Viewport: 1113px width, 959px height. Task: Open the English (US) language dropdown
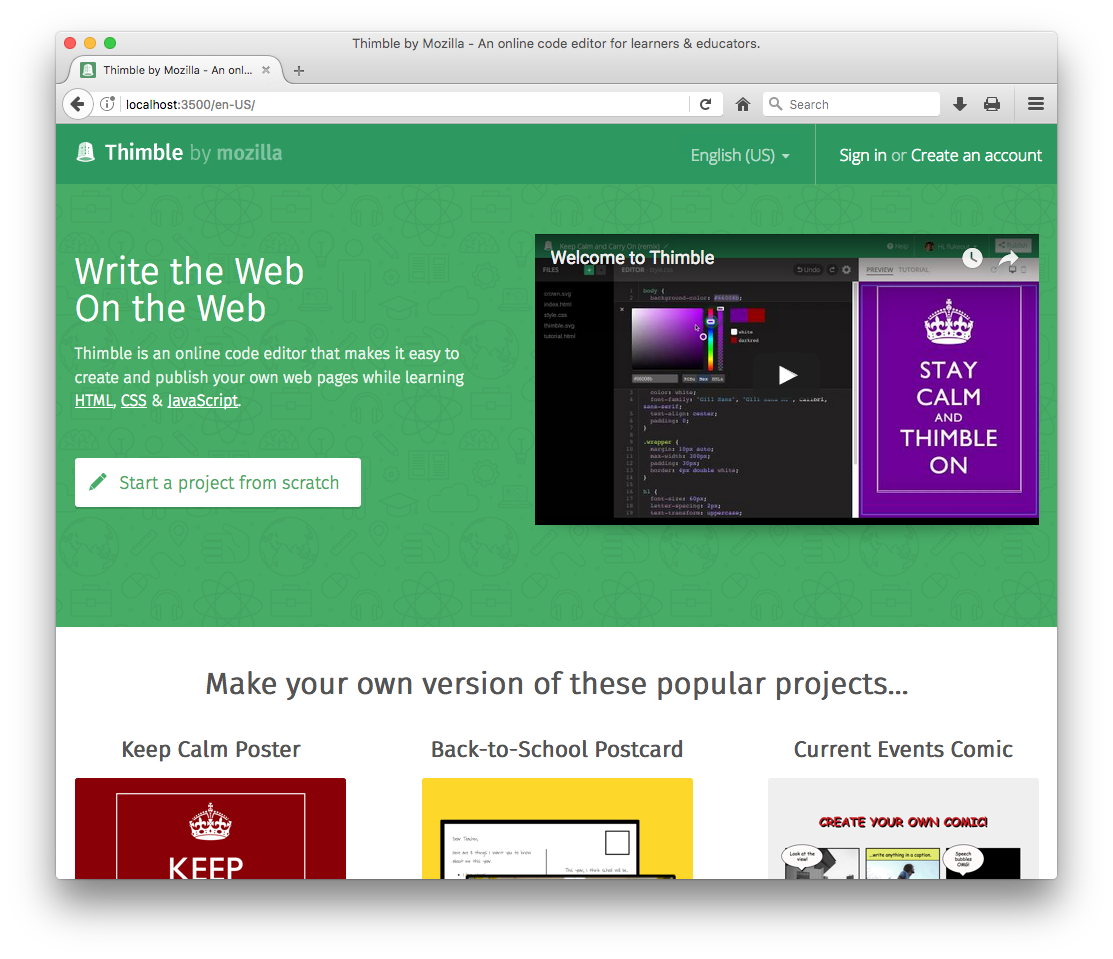(x=739, y=155)
